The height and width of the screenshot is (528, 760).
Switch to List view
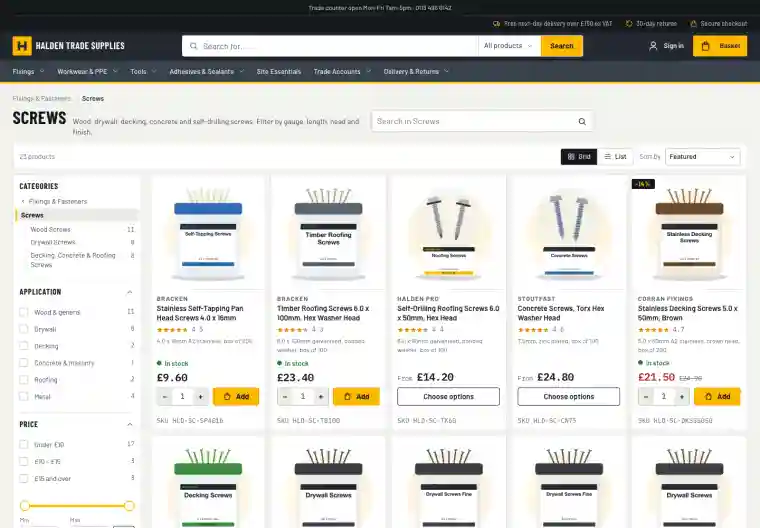tap(615, 157)
